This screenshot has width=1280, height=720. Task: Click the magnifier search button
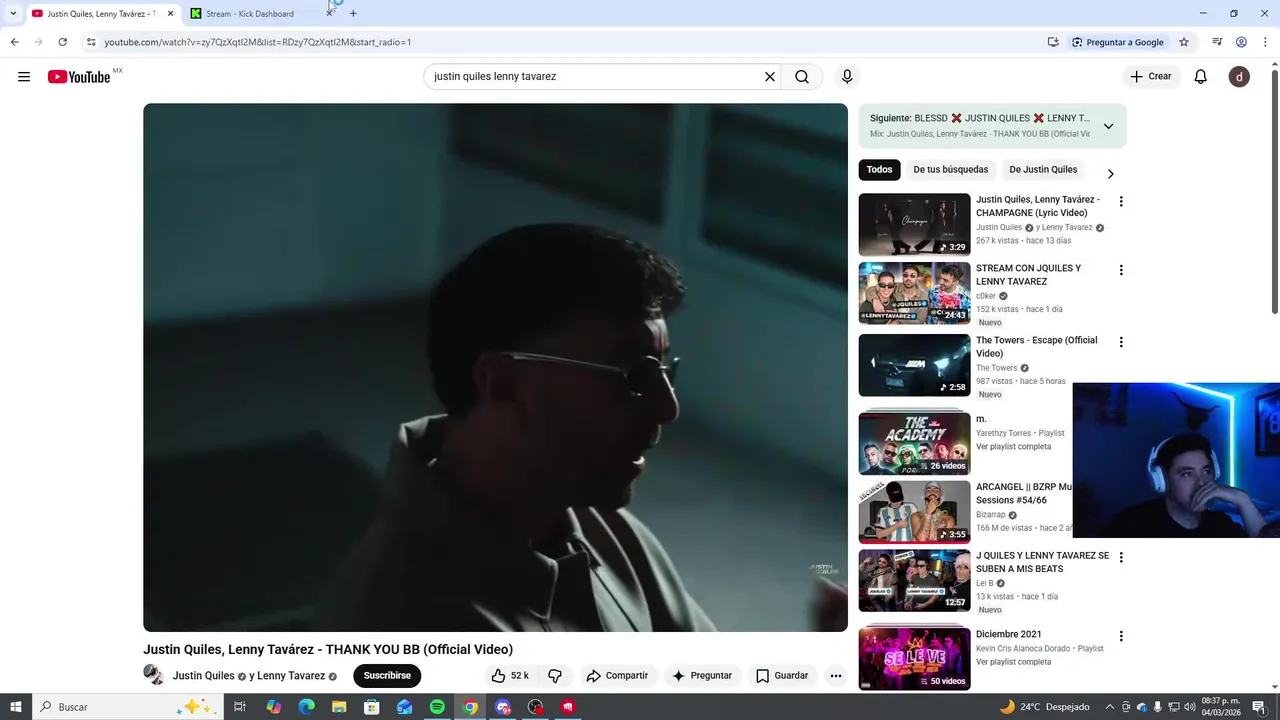tap(802, 77)
